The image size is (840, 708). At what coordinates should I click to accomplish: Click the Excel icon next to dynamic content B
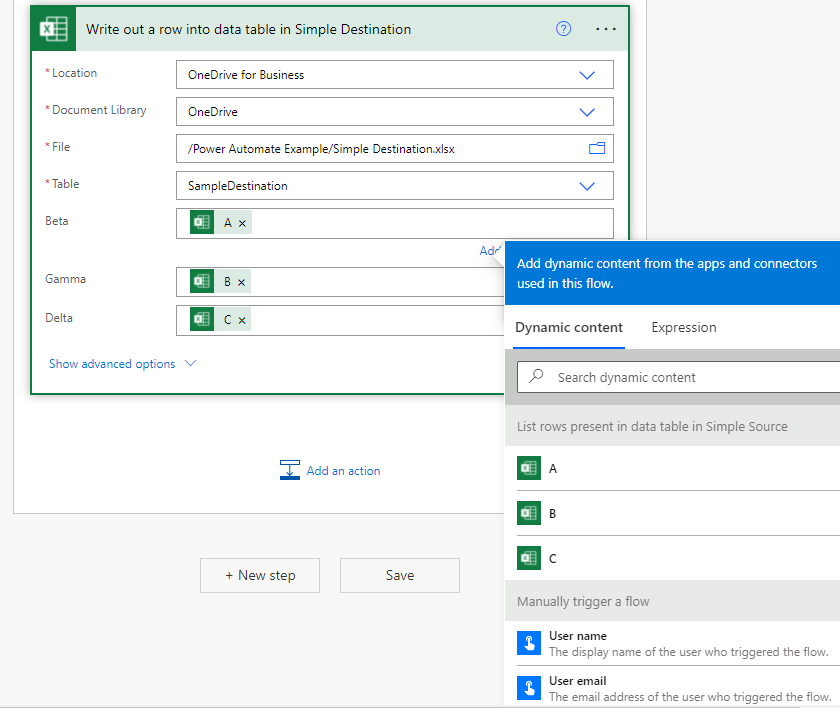click(529, 513)
